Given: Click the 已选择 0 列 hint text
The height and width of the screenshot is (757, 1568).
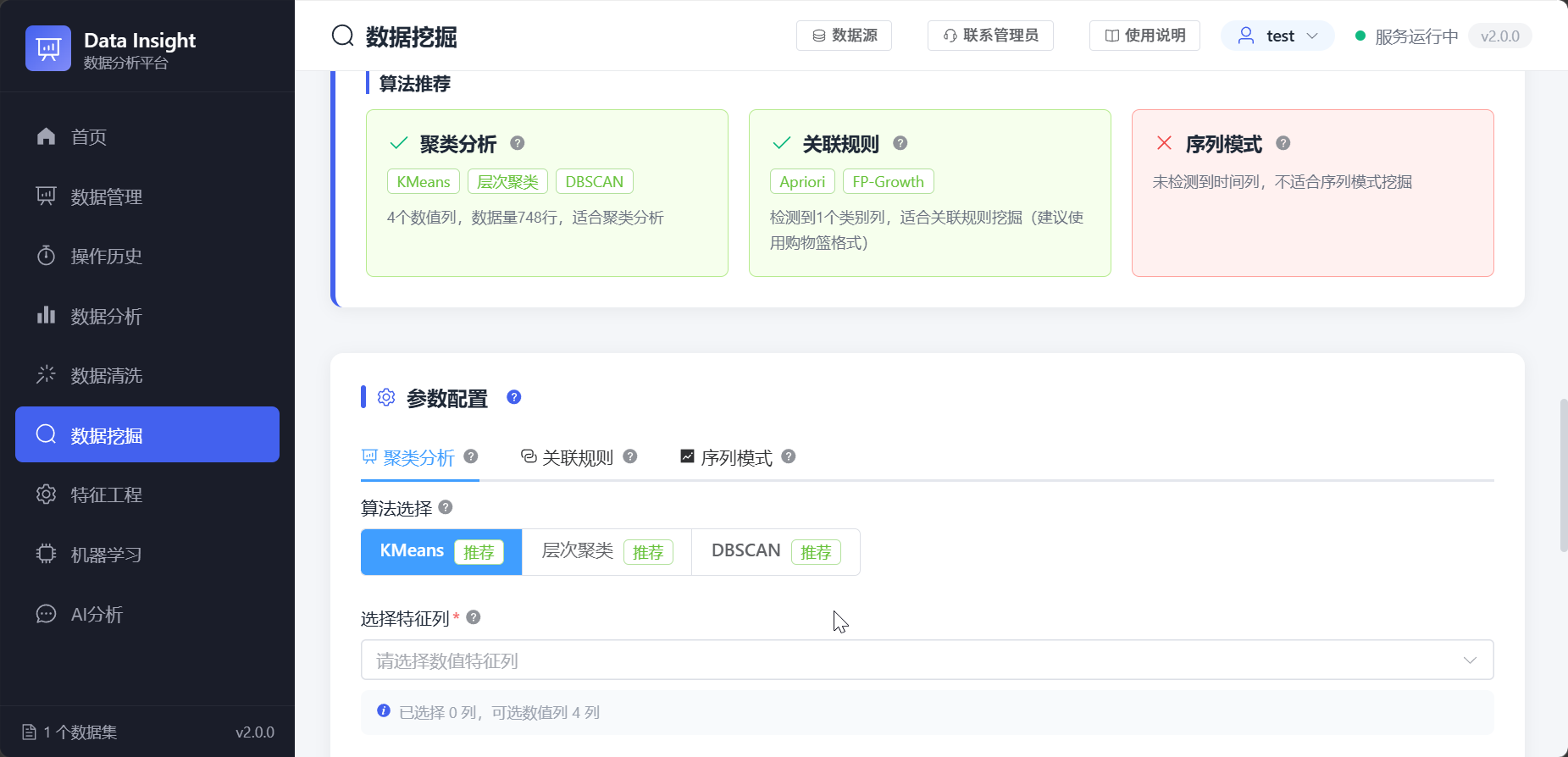Looking at the screenshot, I should pyautogui.click(x=500, y=712).
